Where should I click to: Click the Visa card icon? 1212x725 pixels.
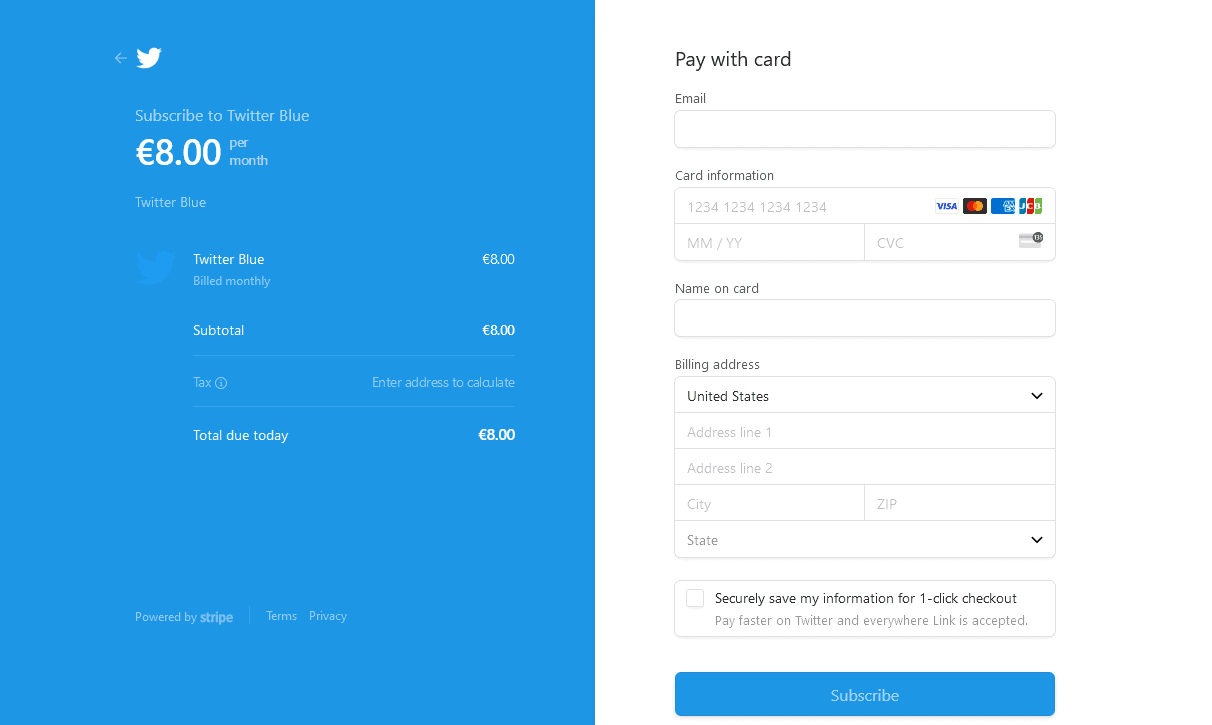(x=946, y=206)
